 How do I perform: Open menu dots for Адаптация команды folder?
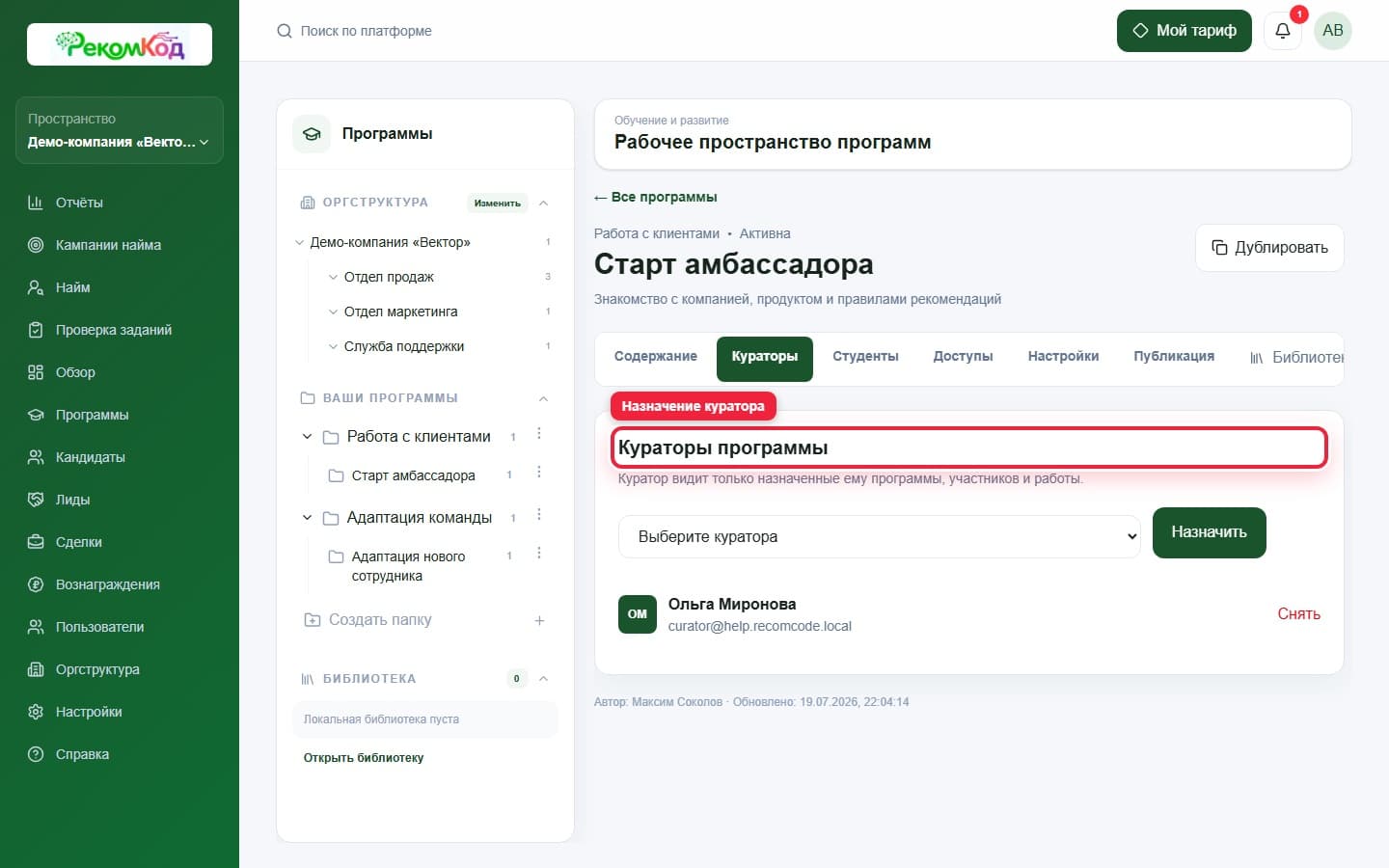[x=539, y=515]
